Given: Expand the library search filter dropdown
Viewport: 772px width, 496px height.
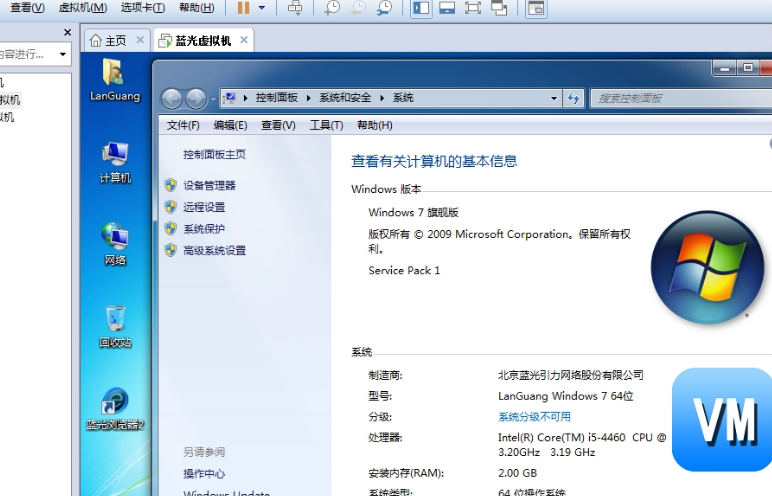Looking at the screenshot, I should pos(63,54).
